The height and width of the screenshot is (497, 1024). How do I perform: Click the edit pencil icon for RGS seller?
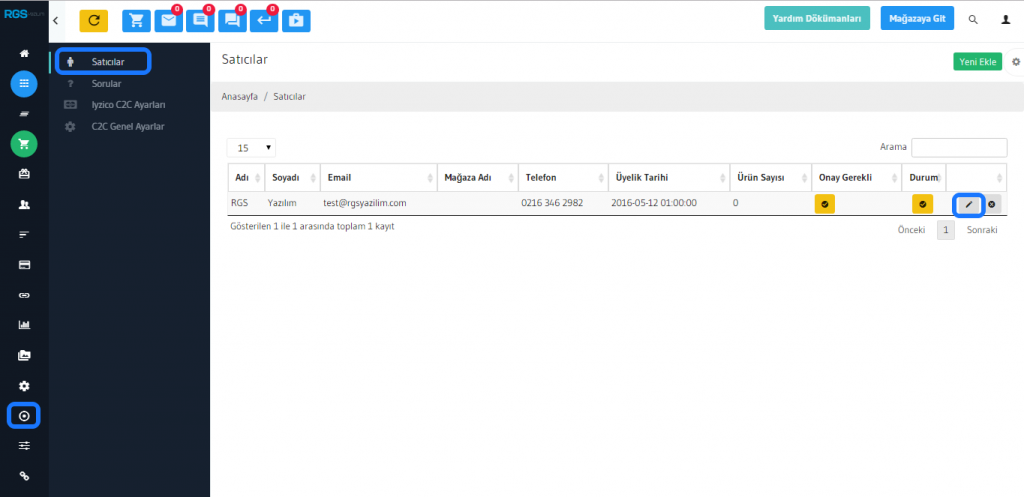[x=967, y=204]
